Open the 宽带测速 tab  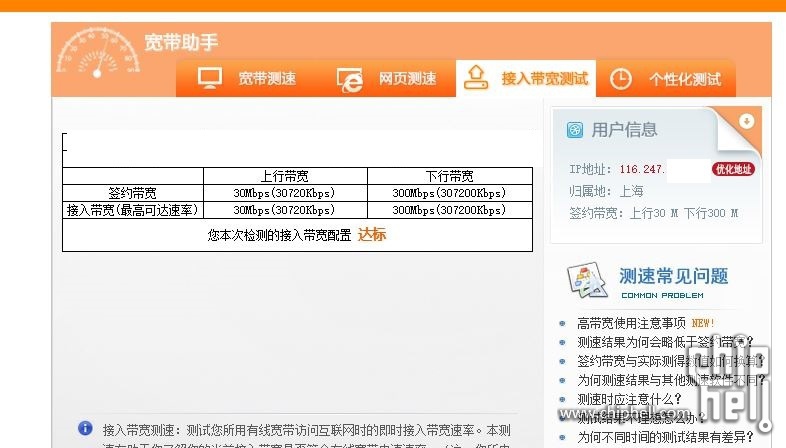pyautogui.click(x=246, y=79)
